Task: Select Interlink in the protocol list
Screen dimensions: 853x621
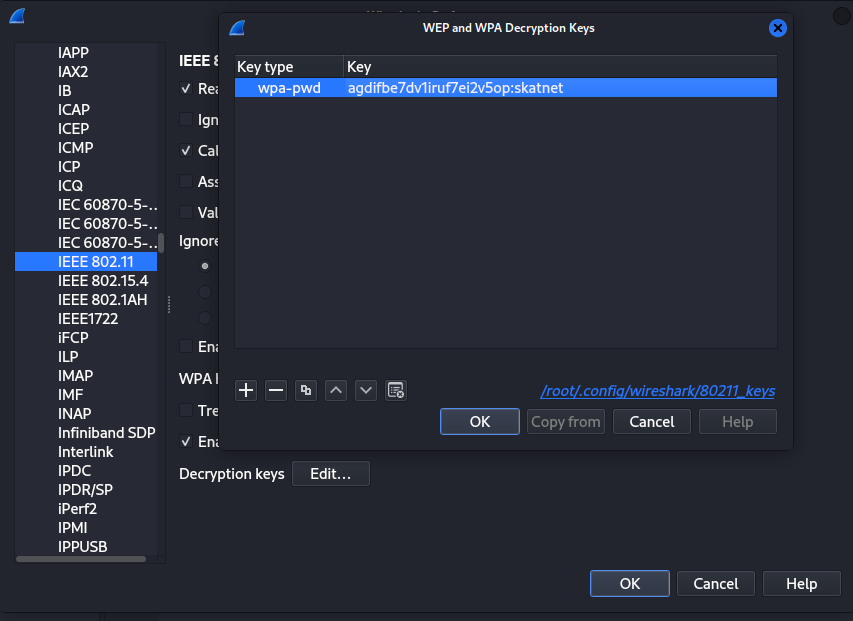Action: click(86, 452)
